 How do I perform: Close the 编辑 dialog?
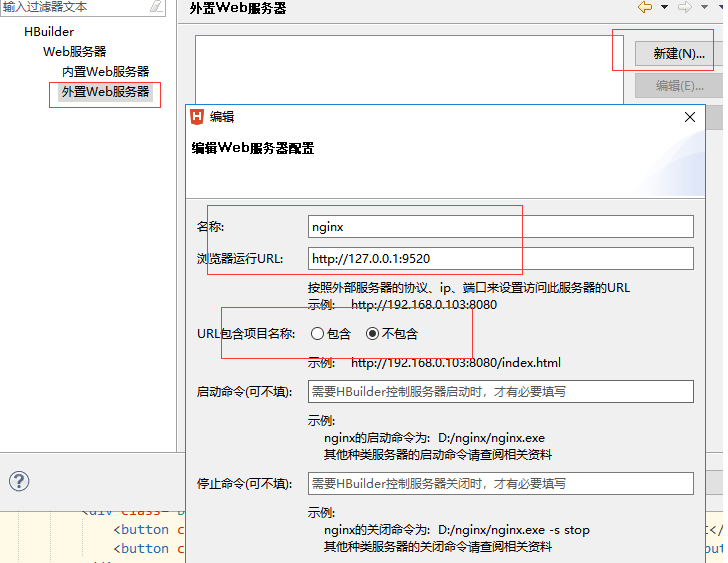pyautogui.click(x=690, y=117)
